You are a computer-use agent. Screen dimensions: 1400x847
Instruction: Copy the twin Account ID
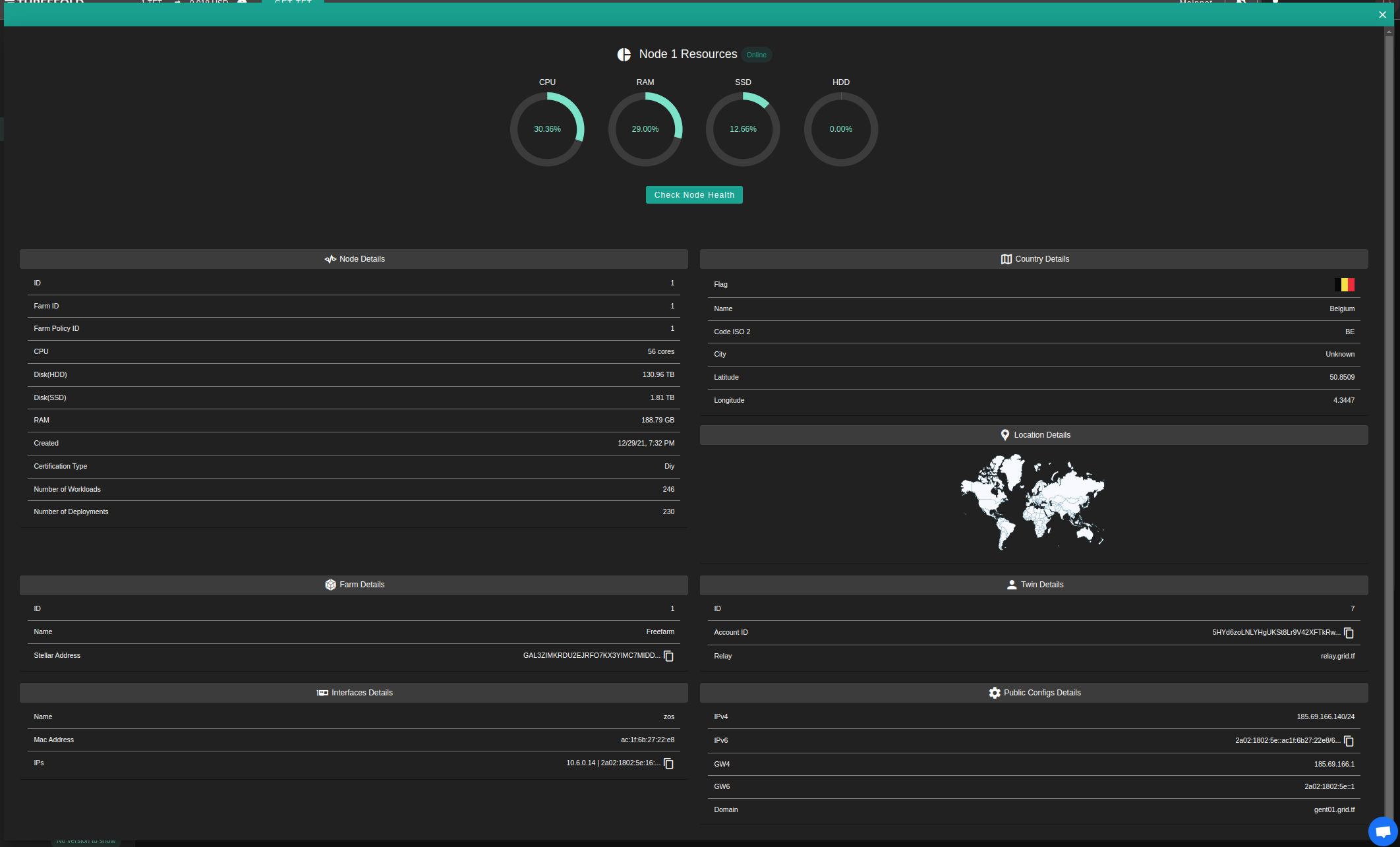1349,633
